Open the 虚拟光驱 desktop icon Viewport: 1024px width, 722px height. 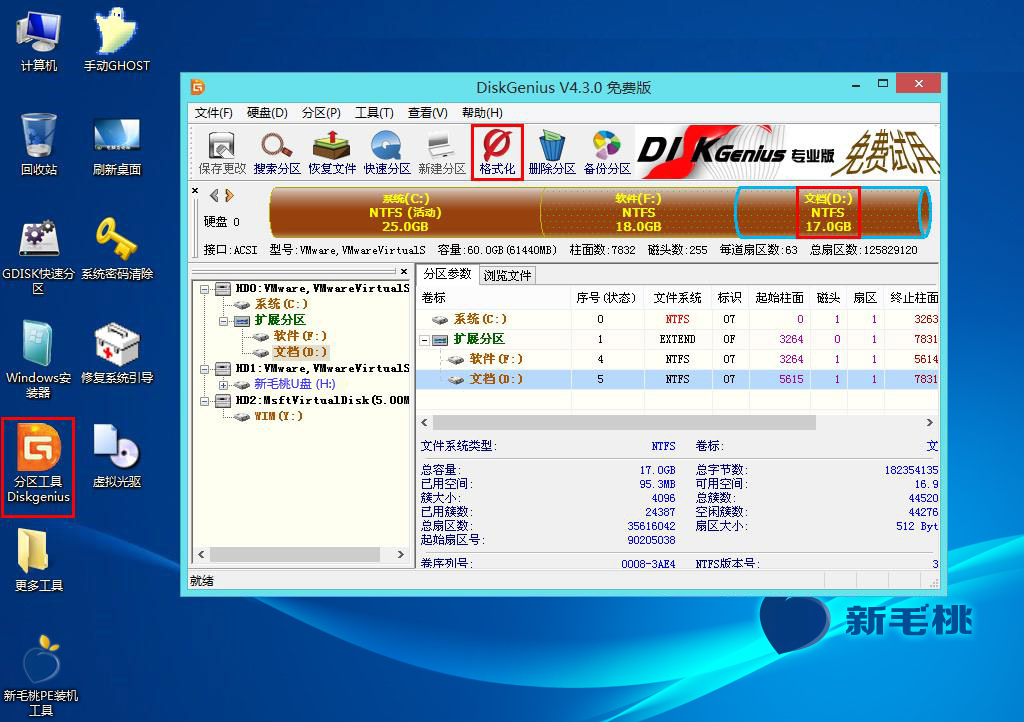(x=116, y=456)
